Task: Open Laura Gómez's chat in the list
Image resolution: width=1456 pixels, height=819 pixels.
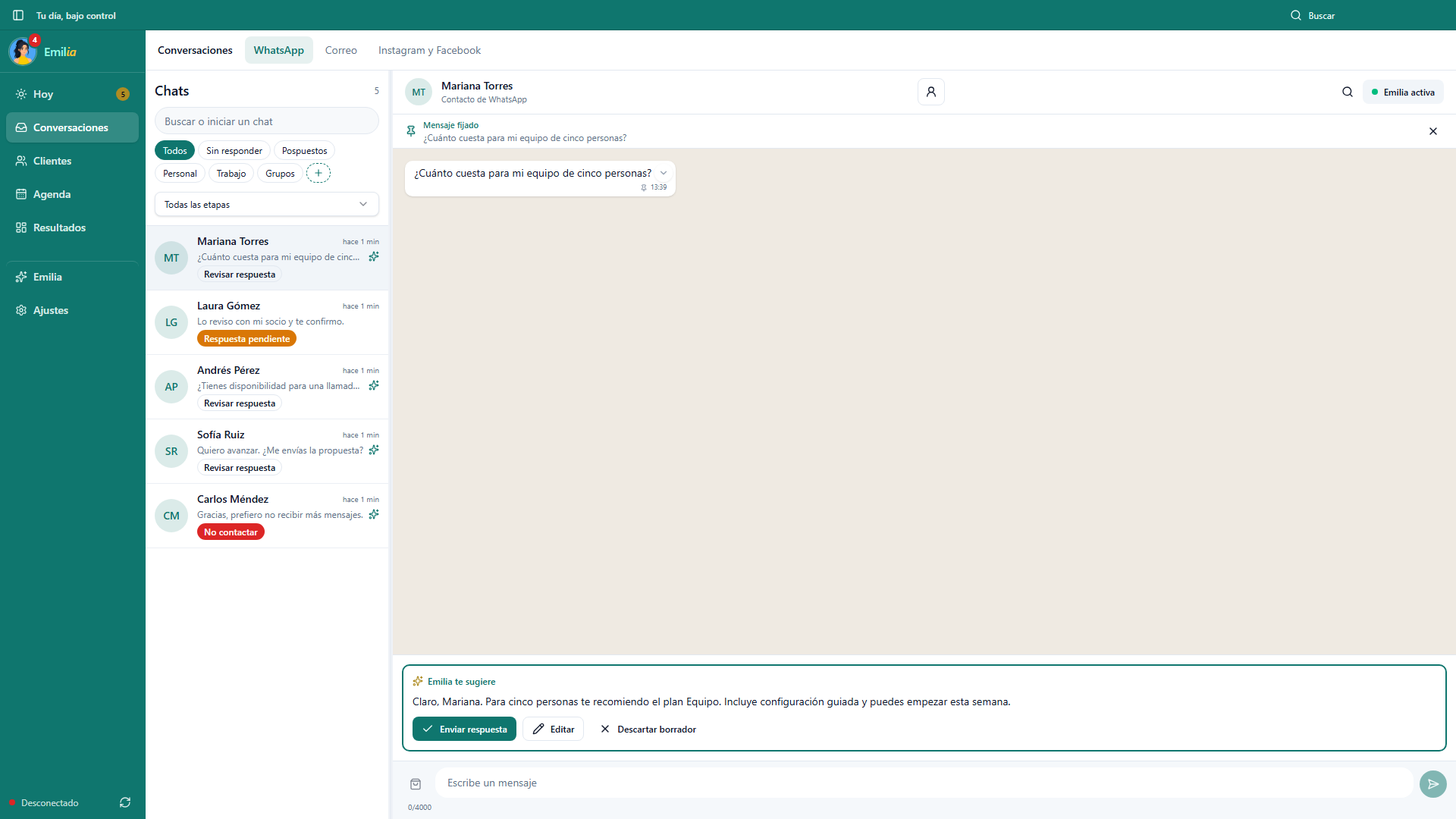Action: point(267,322)
